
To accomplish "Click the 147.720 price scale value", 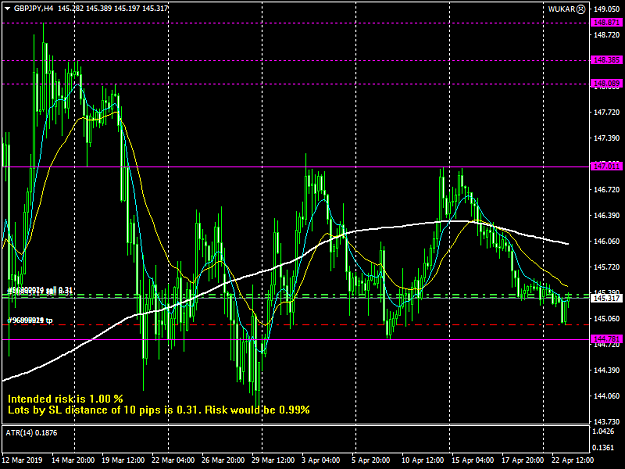I will 606,113.
